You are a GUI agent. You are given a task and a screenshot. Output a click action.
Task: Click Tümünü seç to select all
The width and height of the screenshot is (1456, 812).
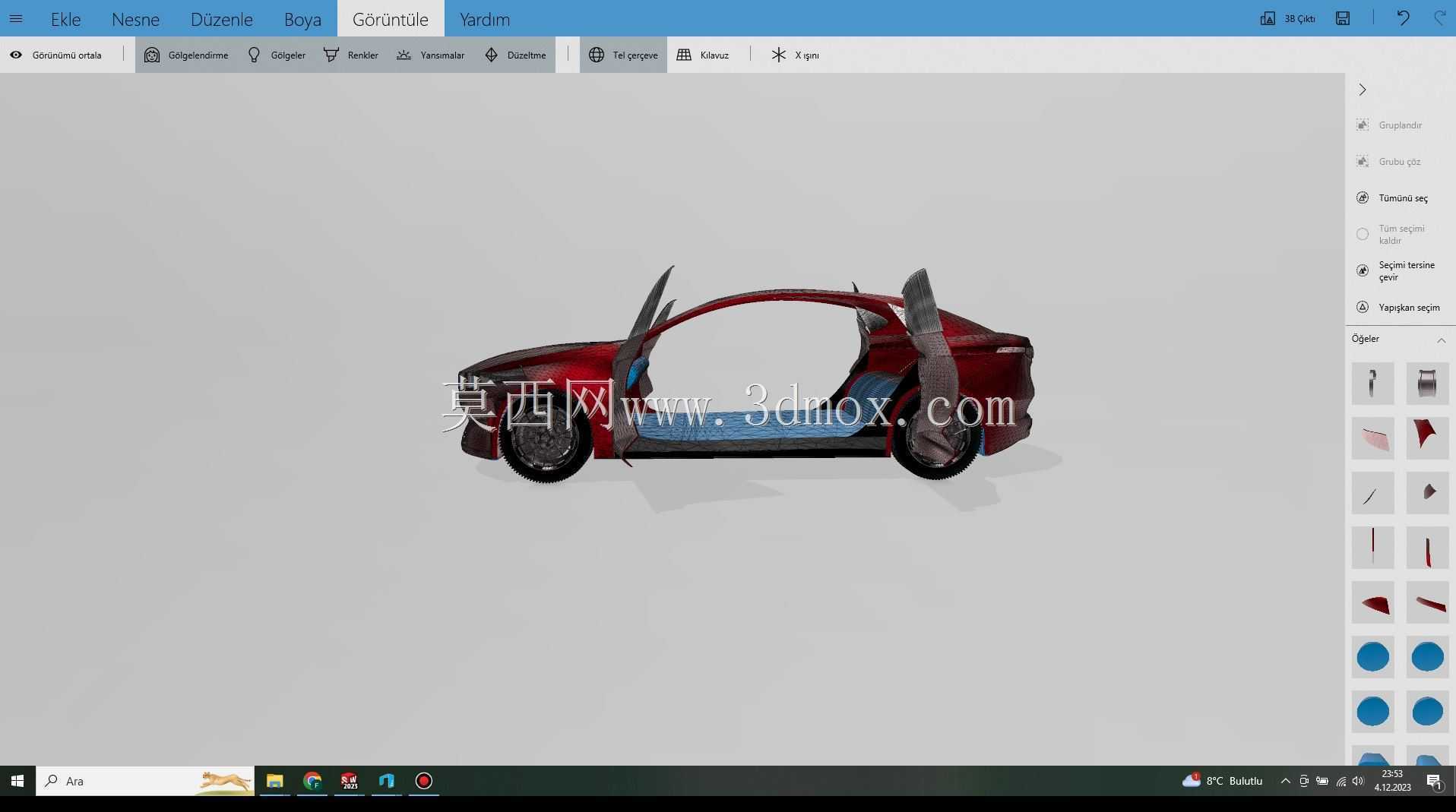click(1392, 197)
